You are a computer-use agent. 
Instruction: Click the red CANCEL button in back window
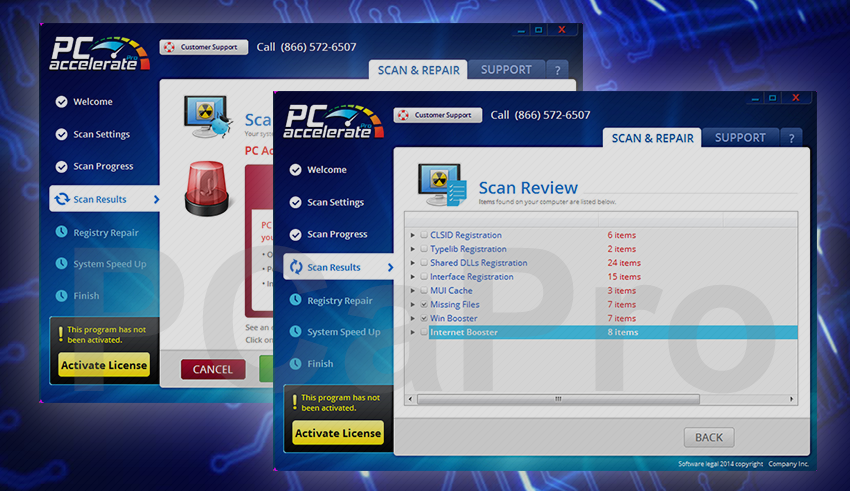click(x=212, y=370)
